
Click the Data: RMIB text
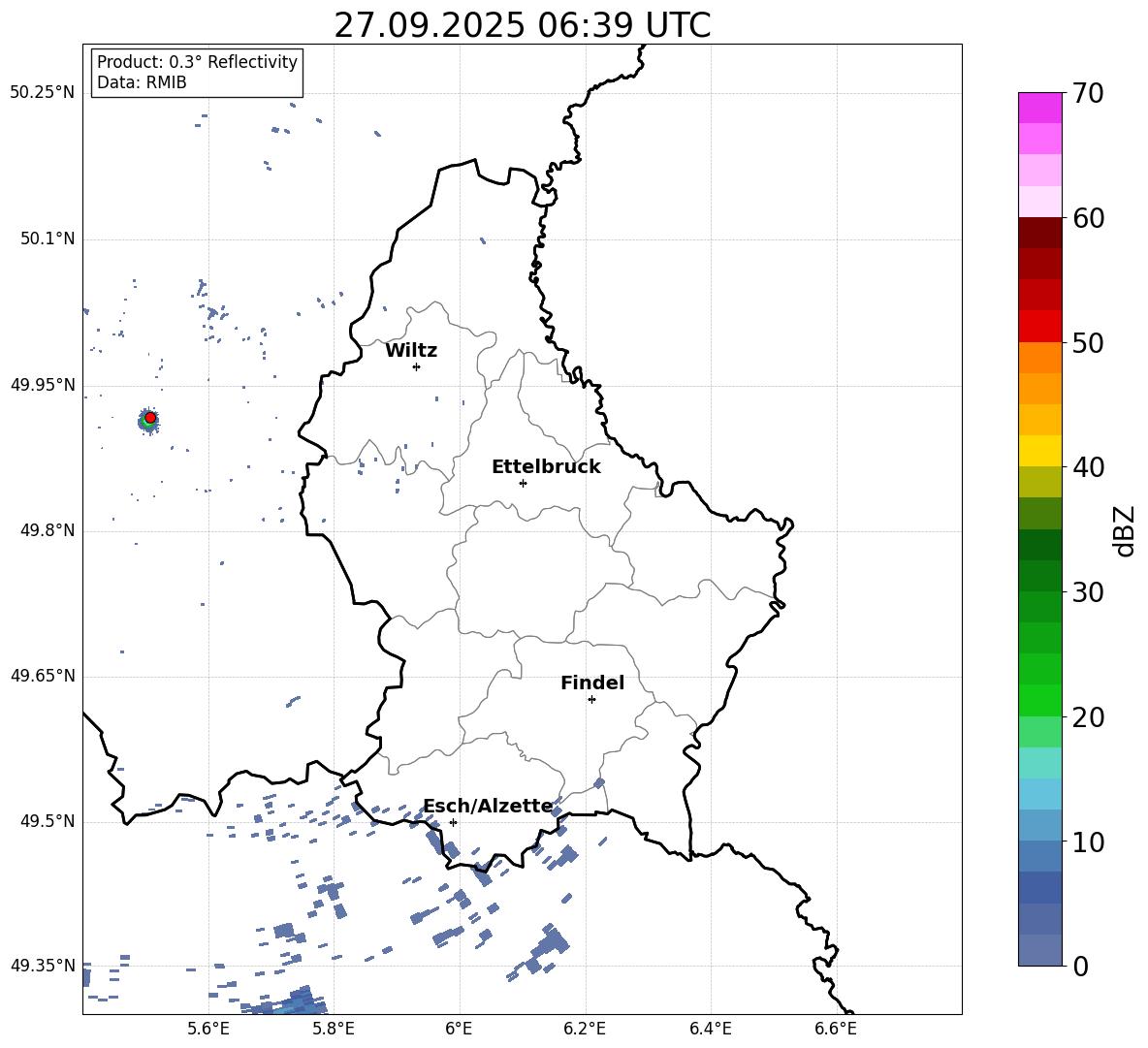pyautogui.click(x=142, y=82)
